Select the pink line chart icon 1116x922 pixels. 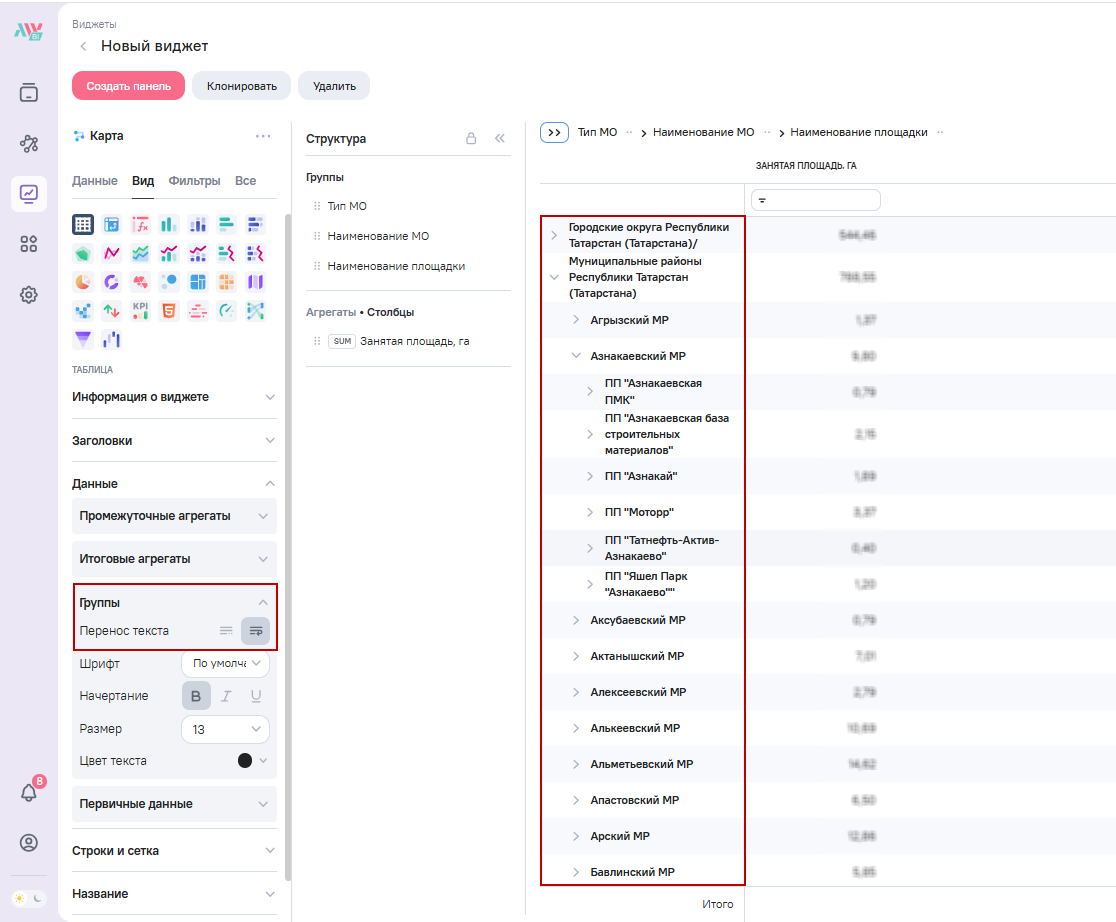(x=112, y=253)
